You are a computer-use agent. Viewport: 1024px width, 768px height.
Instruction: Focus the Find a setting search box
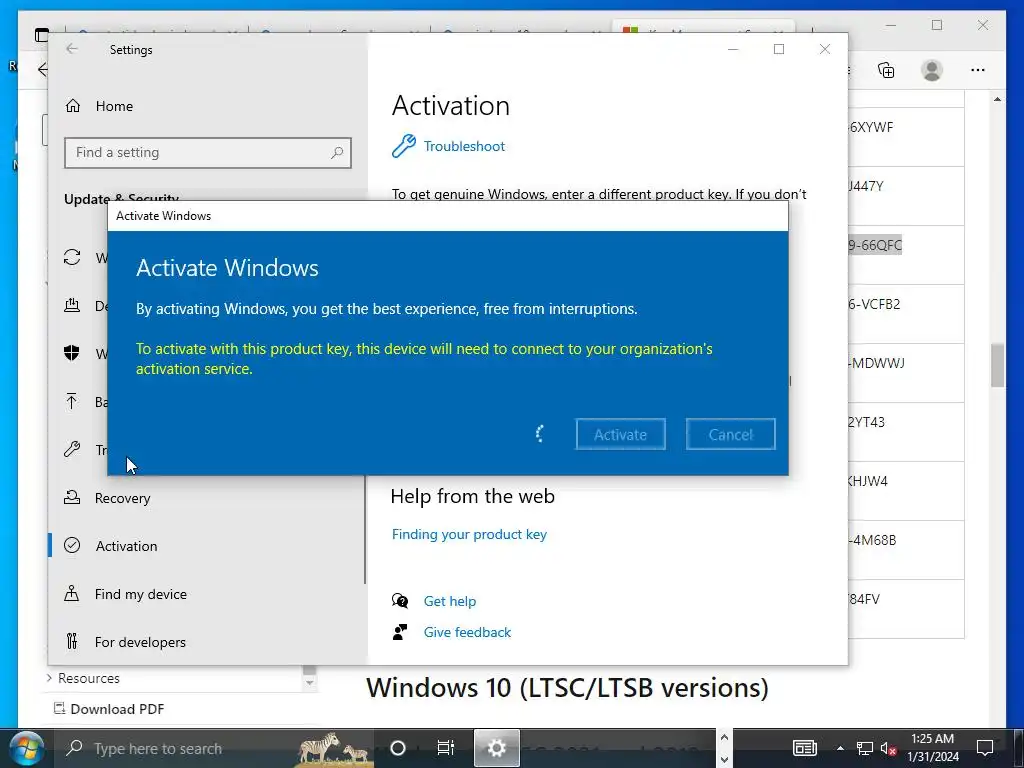[208, 153]
